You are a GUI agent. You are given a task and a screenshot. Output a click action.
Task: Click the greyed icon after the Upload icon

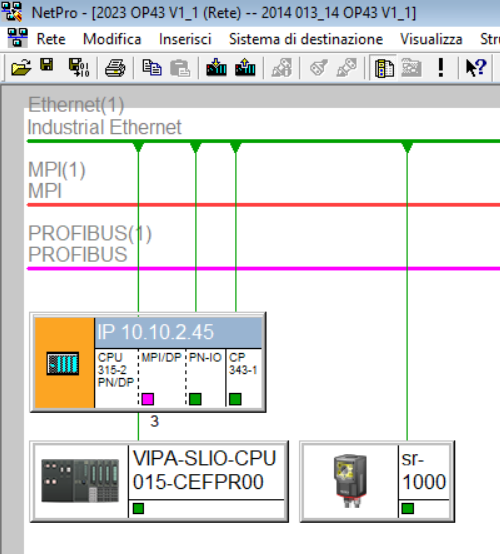click(x=281, y=67)
